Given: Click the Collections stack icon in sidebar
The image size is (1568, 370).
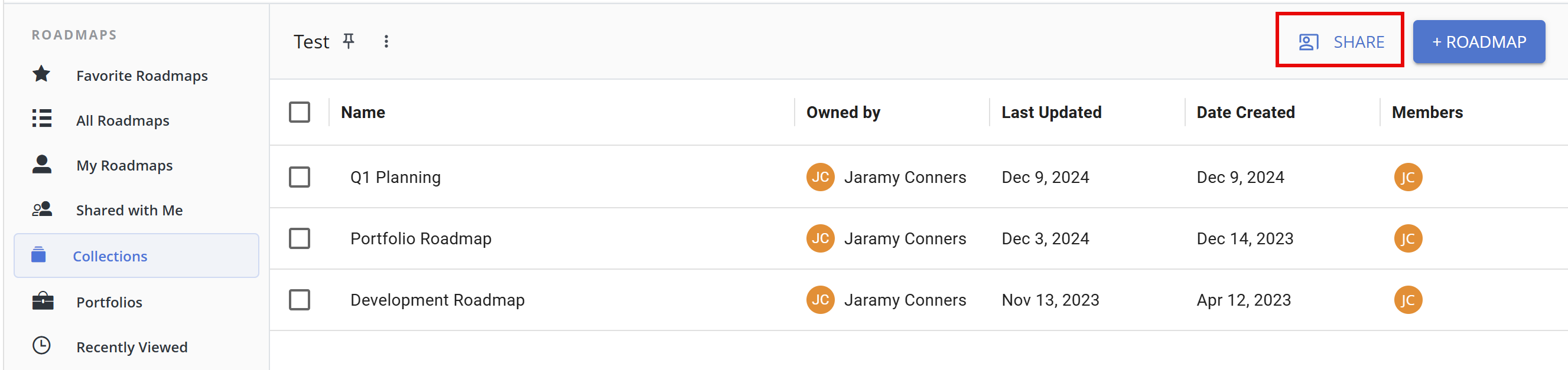Looking at the screenshot, I should tap(38, 255).
